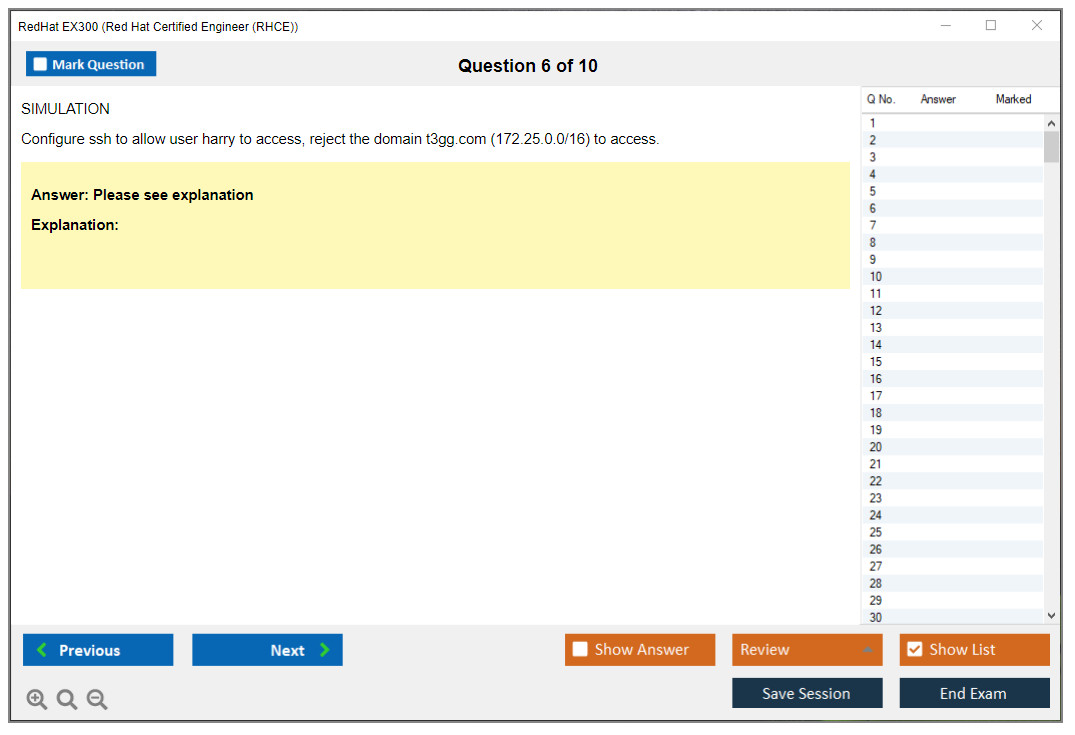Click the End Exam button

pos(974,693)
